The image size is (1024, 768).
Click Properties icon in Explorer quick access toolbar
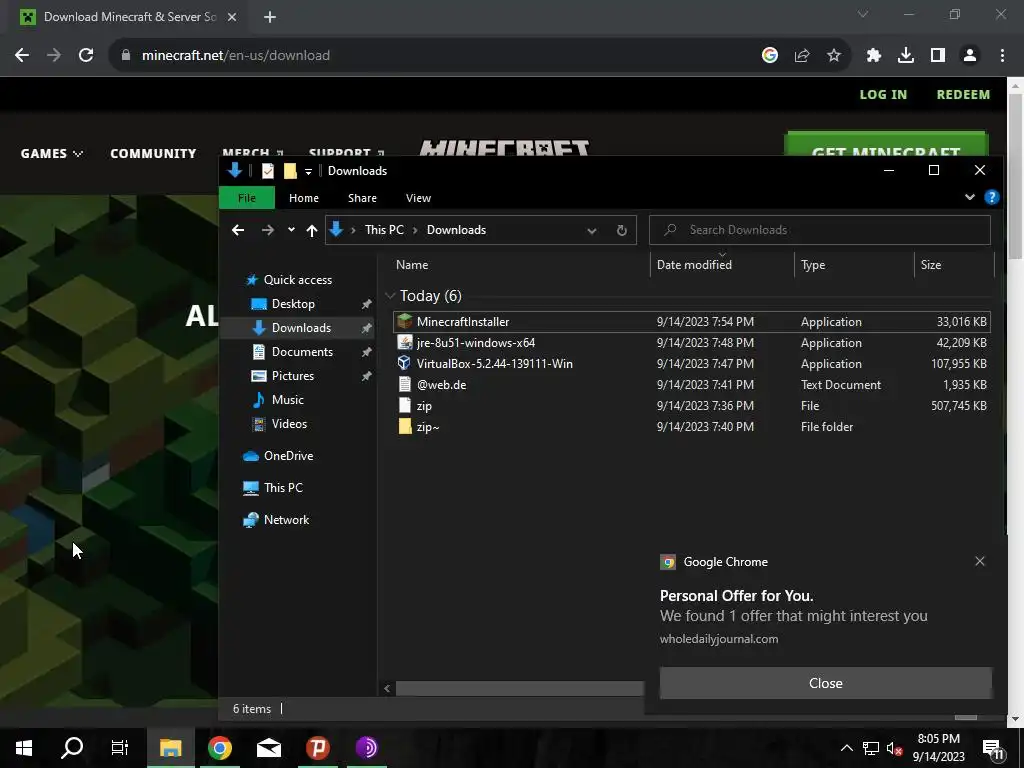pyautogui.click(x=268, y=171)
